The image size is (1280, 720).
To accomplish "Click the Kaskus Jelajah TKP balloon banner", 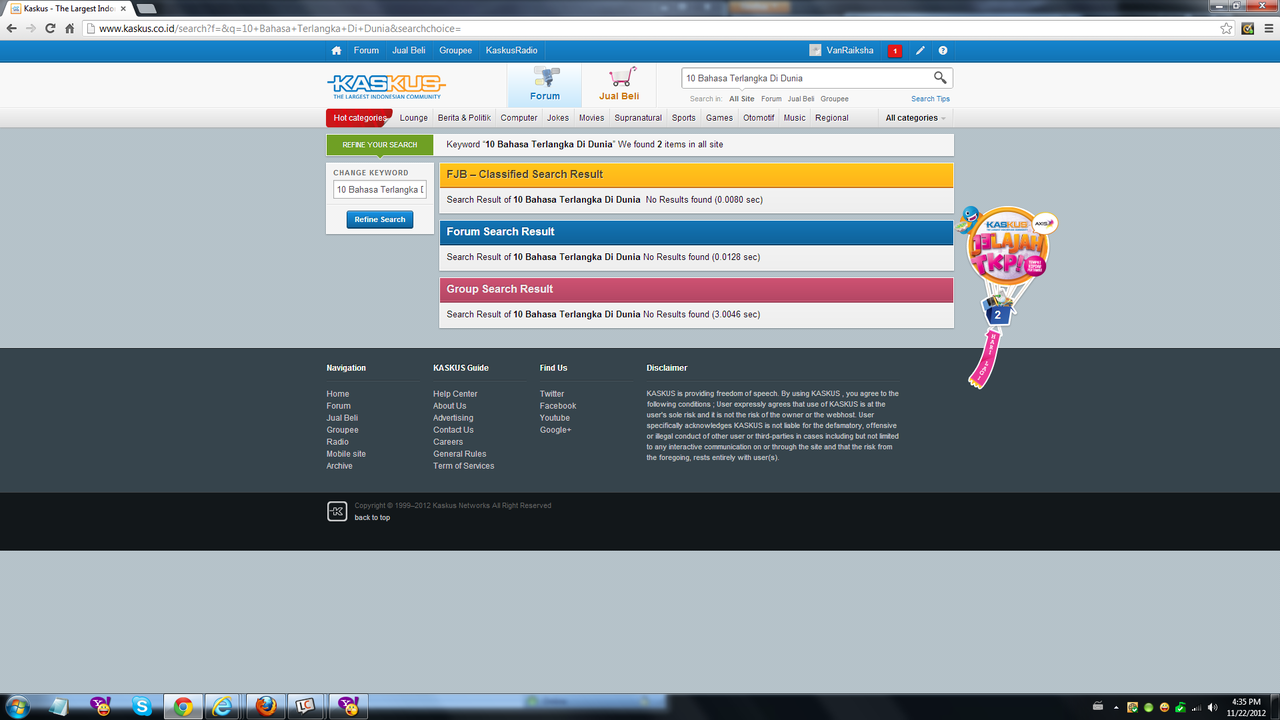I will 1005,295.
